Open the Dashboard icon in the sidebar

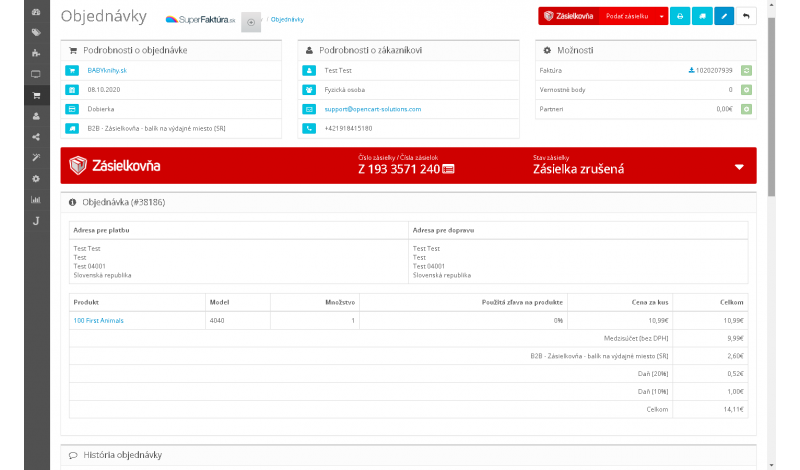pos(36,12)
